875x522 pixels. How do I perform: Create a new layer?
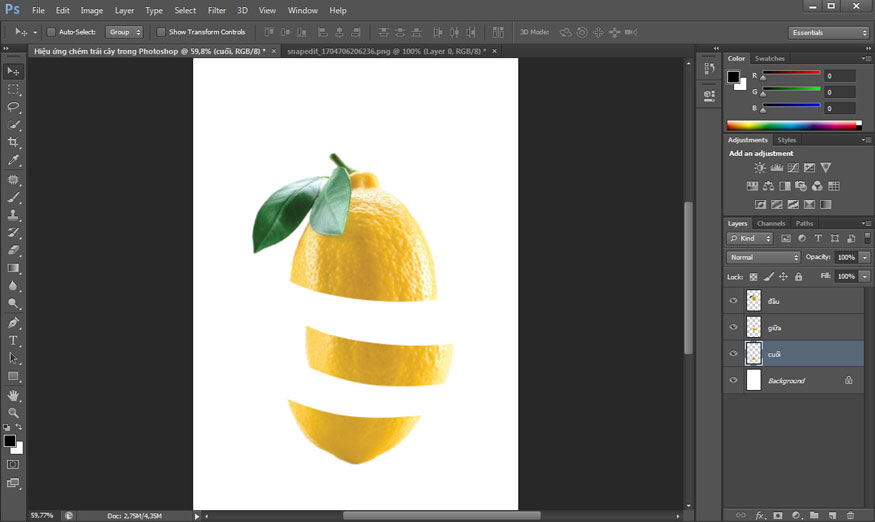[x=833, y=515]
